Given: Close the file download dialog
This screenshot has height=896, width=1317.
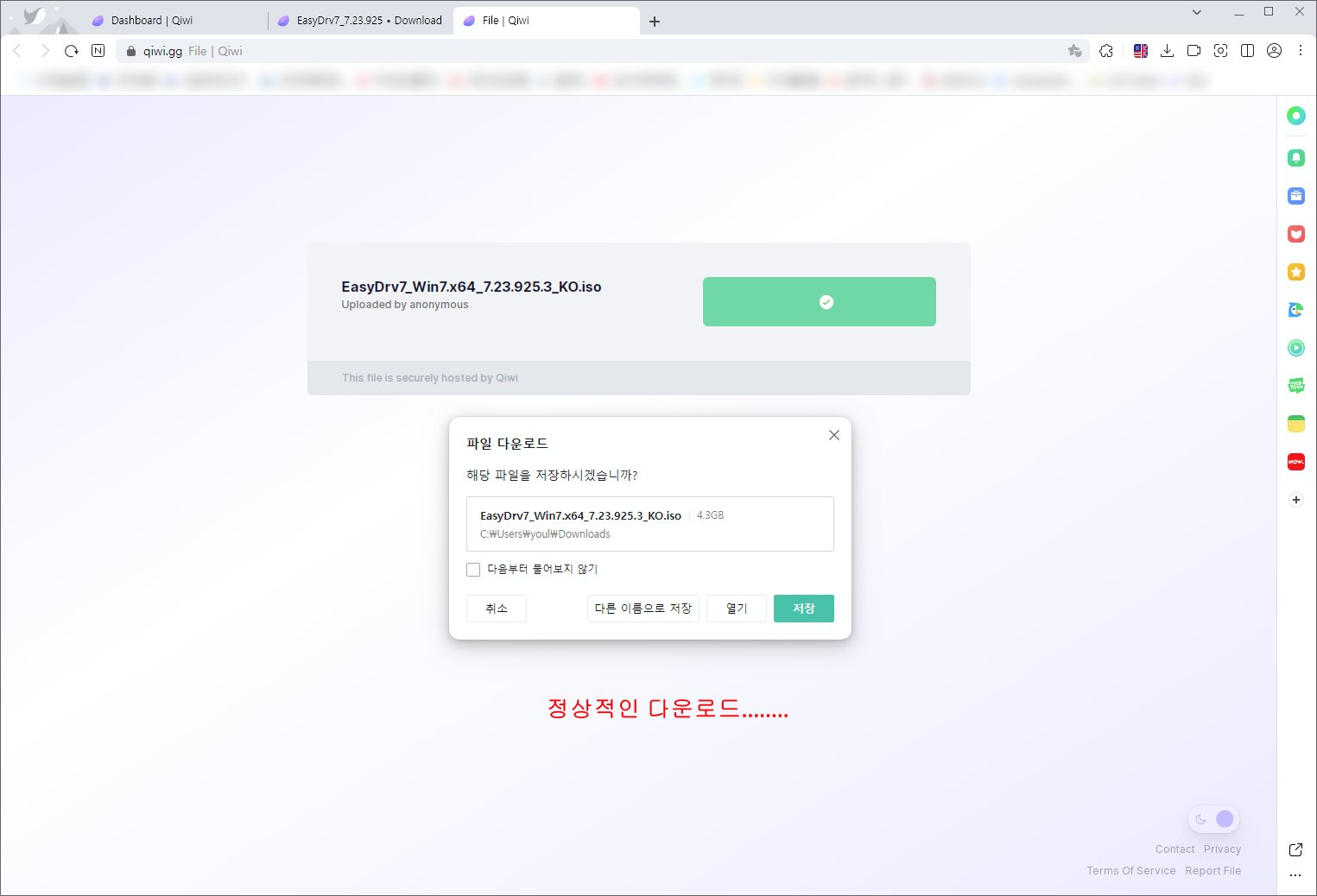Looking at the screenshot, I should [834, 435].
